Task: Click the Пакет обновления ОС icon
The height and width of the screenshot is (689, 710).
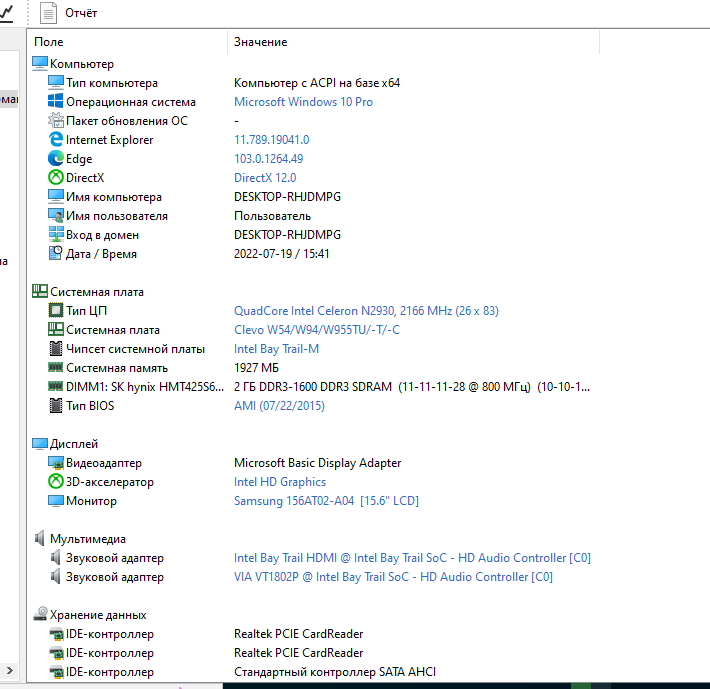Action: pos(56,120)
